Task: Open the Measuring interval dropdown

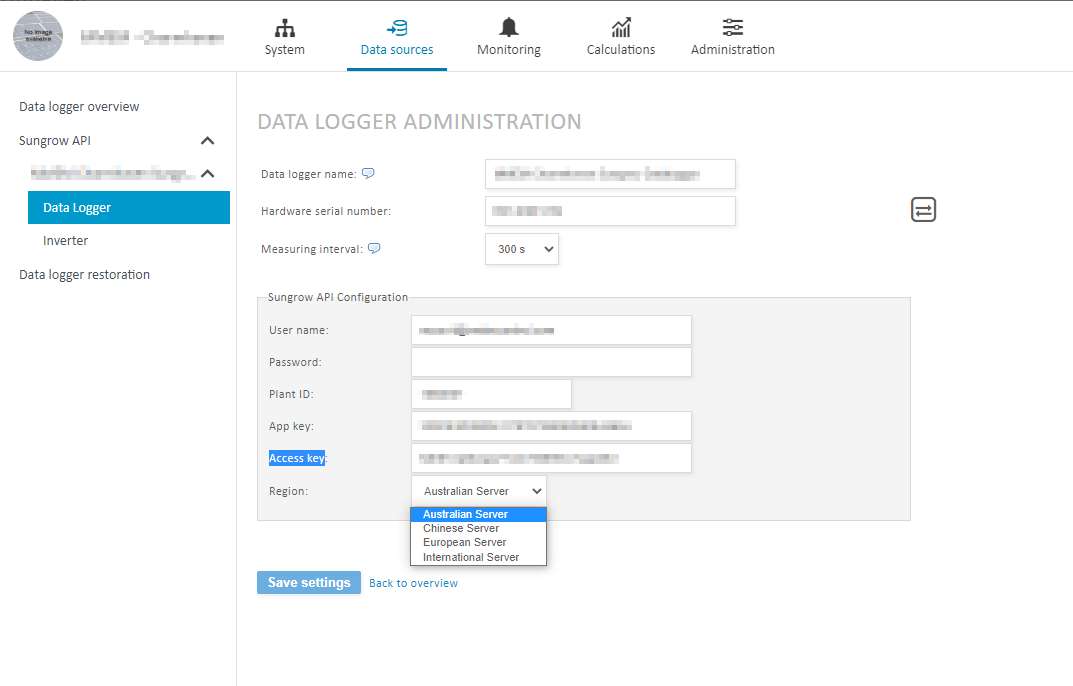Action: click(521, 248)
